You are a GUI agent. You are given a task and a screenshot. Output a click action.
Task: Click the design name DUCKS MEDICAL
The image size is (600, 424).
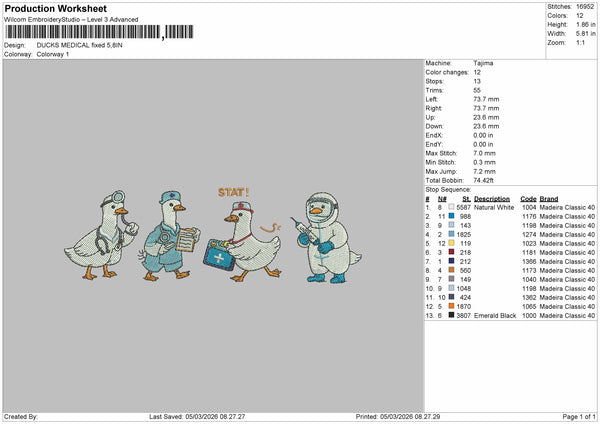pos(63,45)
